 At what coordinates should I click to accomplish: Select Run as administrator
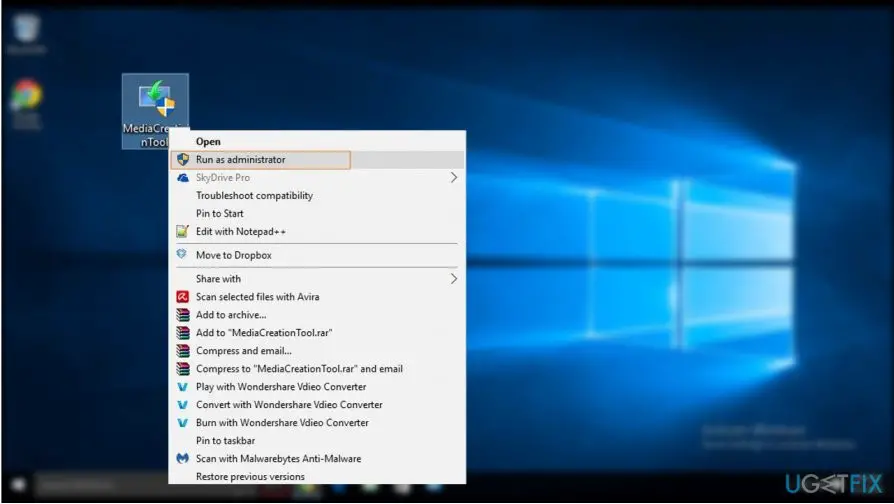point(317,160)
